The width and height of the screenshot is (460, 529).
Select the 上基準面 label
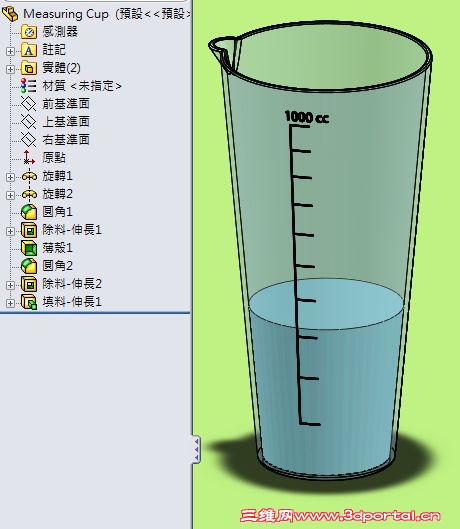66,121
